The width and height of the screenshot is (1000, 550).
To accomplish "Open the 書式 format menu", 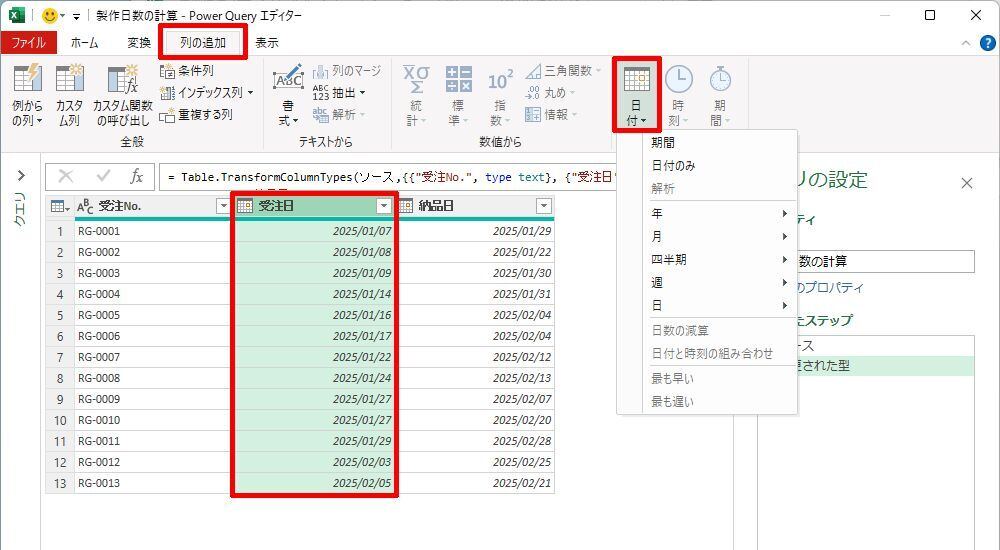I will [x=288, y=96].
